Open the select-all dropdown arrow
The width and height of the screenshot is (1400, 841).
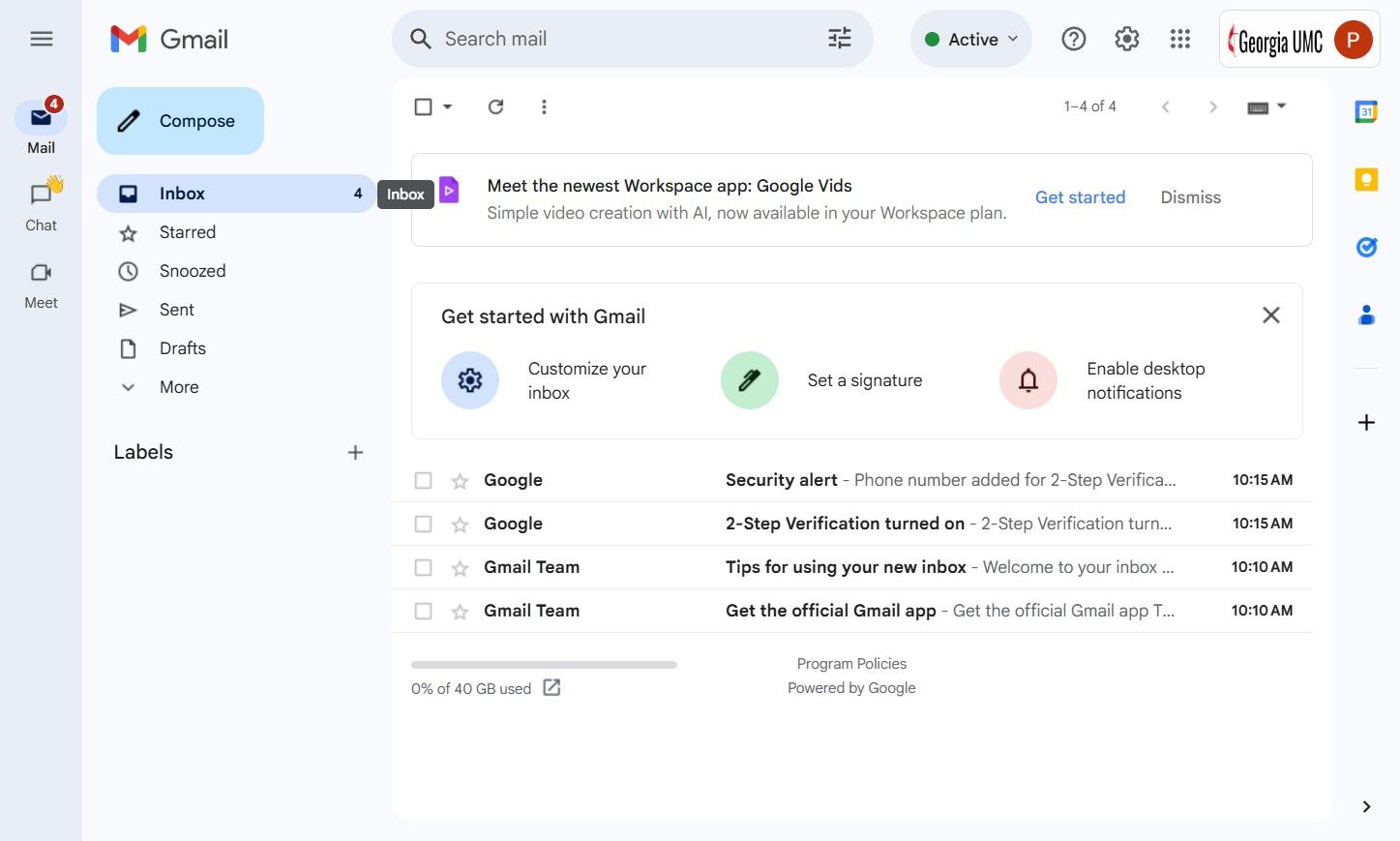(x=448, y=106)
